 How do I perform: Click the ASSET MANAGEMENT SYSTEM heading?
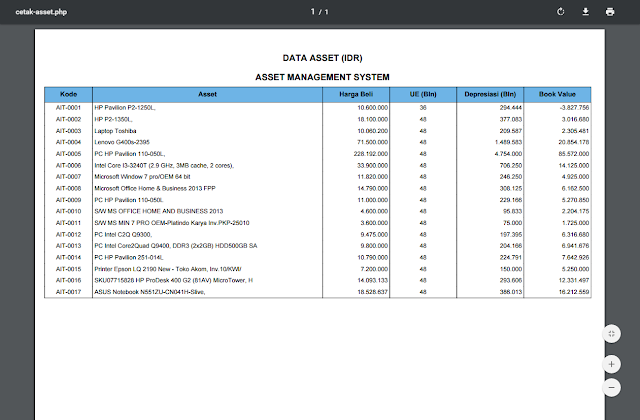(322, 77)
